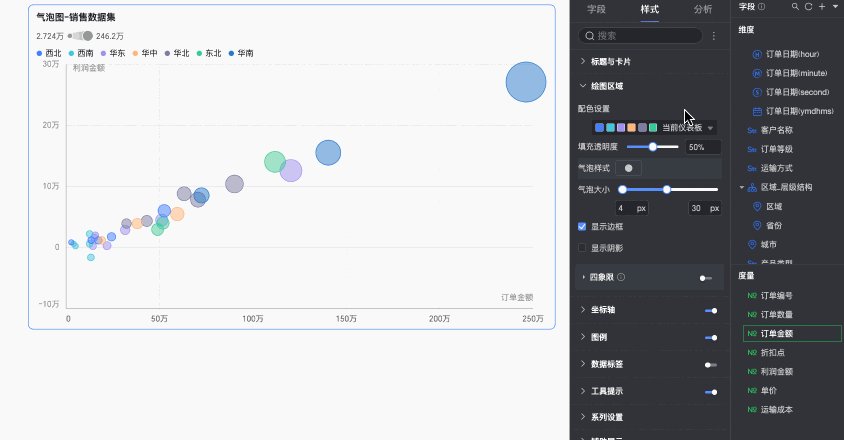Screen dimensions: 844x440
Task: Expand the 标题与卡片 section
Action: (x=605, y=62)
